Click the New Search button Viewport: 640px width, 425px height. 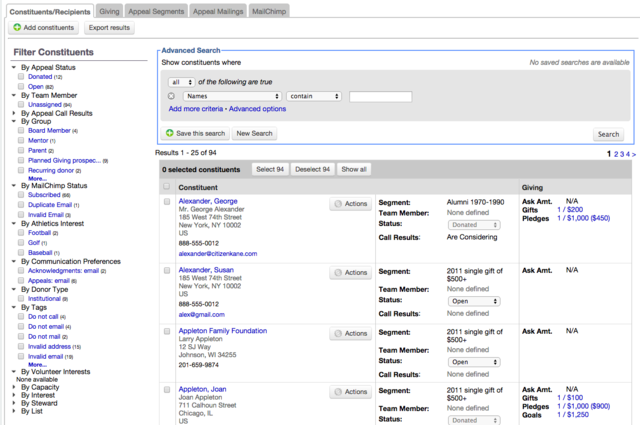254,134
